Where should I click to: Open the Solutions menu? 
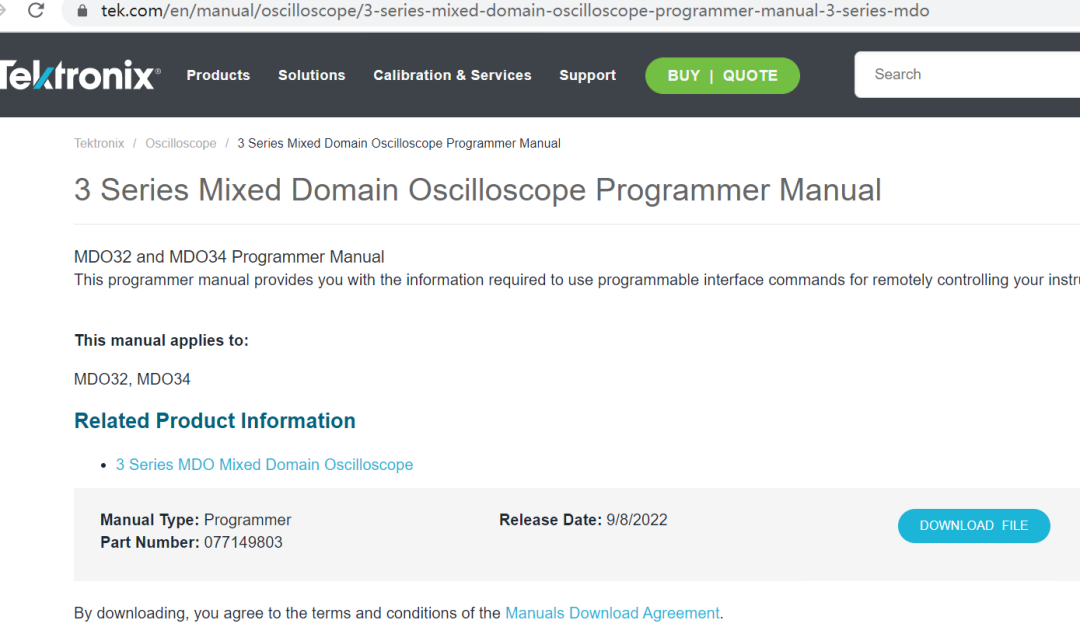coord(311,75)
